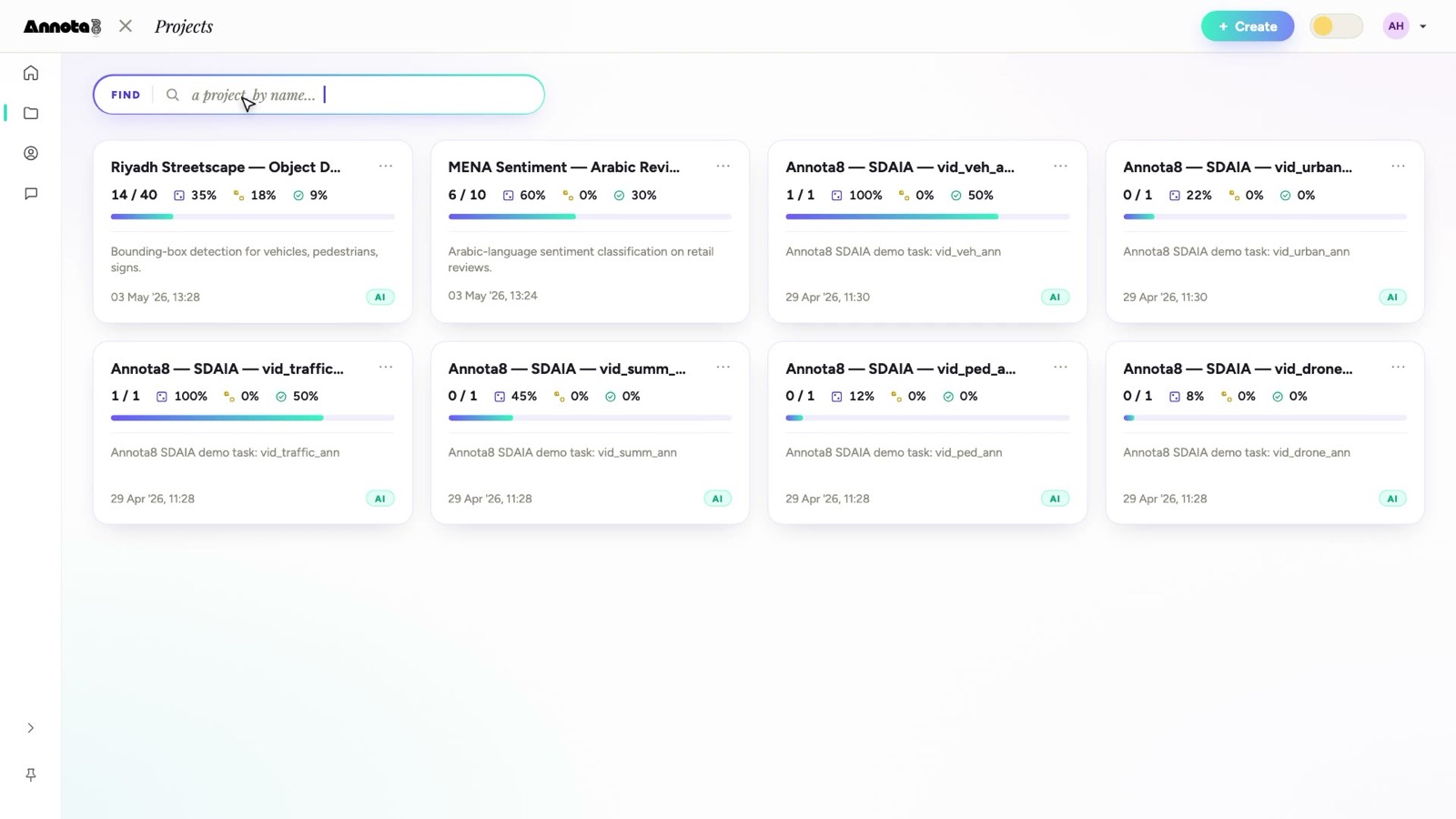Click the Arabic-language sentiment description text
Viewport: 1456px width, 819px height.
581,259
